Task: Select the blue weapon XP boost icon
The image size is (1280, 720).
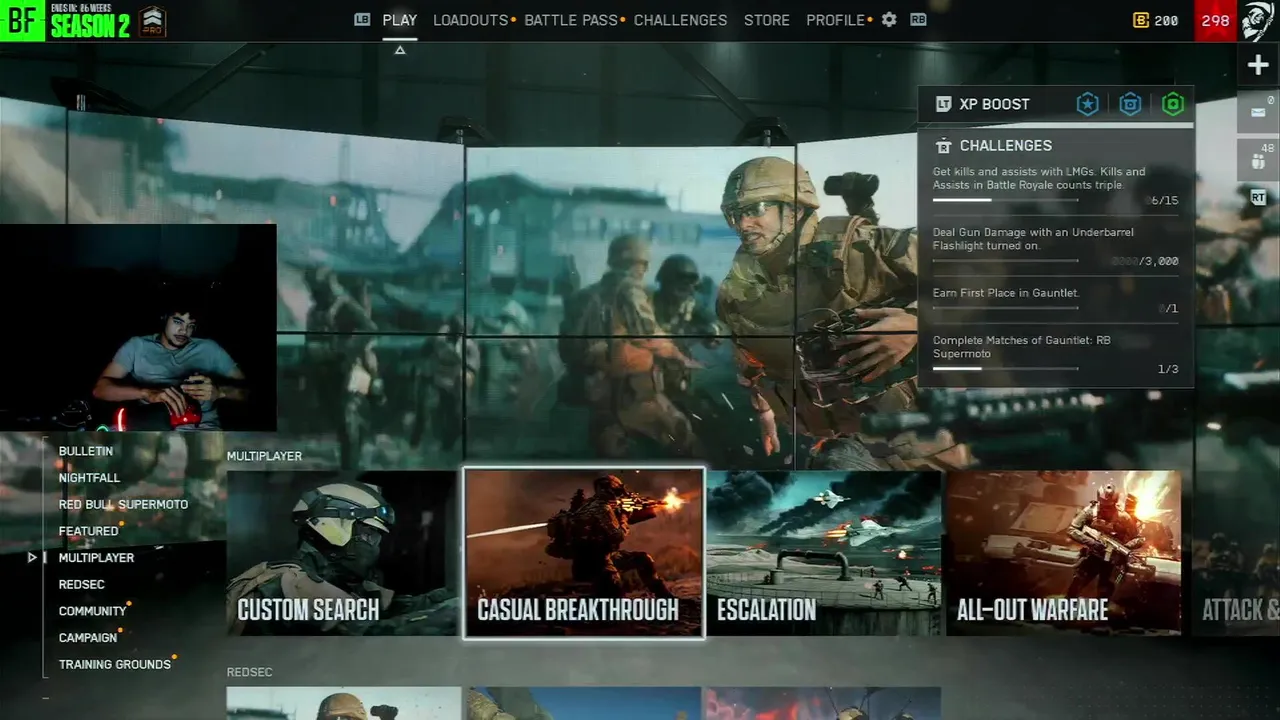Action: [1130, 104]
